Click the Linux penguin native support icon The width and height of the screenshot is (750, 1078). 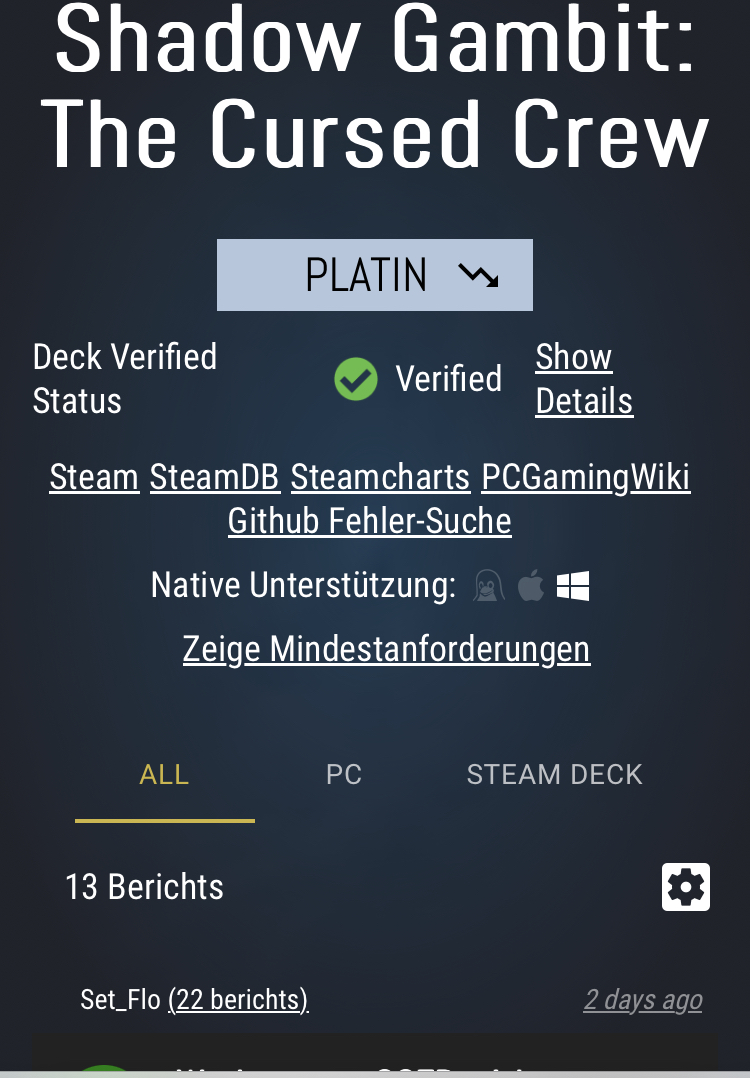(x=488, y=585)
